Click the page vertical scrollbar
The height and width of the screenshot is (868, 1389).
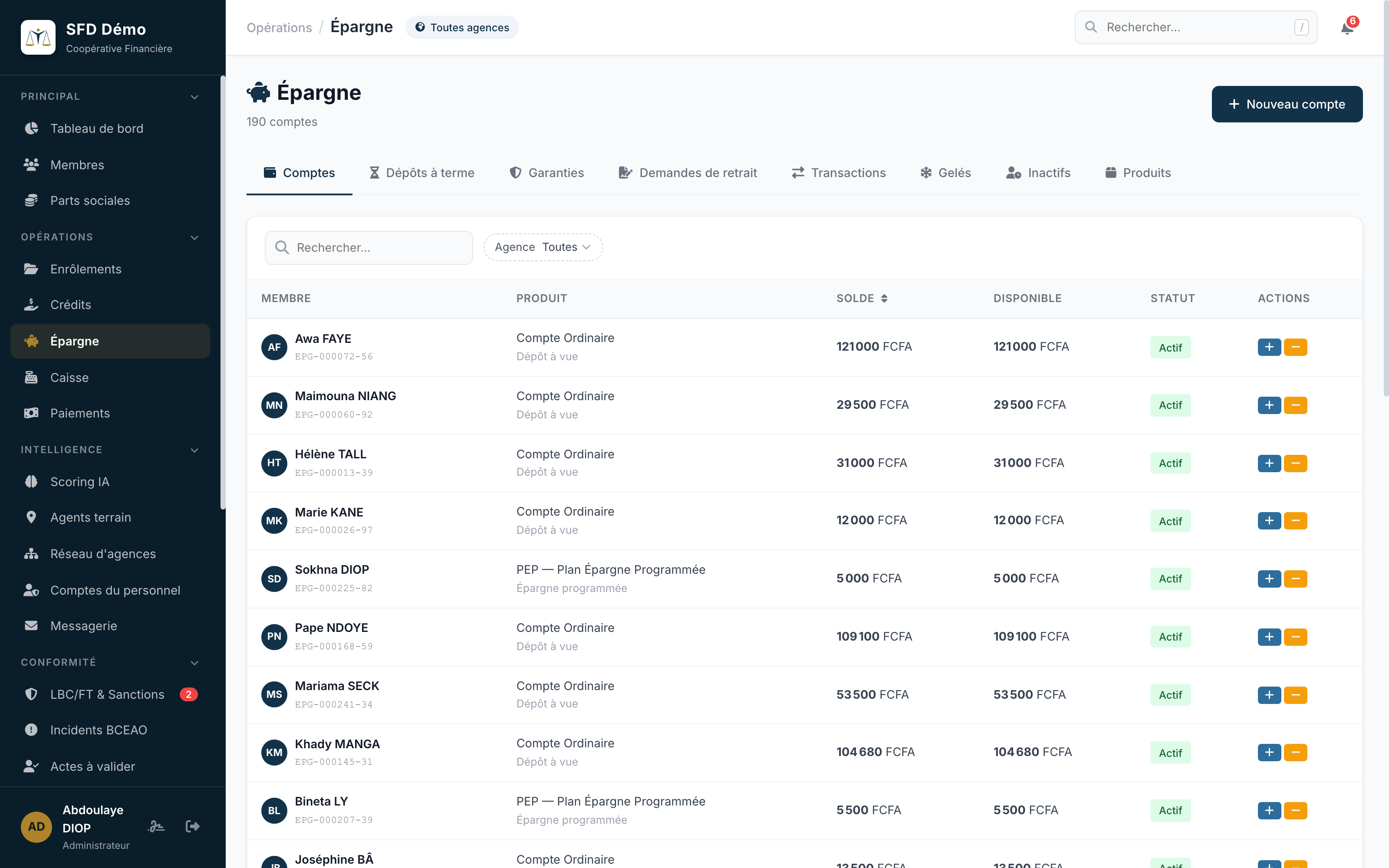(x=1386, y=198)
